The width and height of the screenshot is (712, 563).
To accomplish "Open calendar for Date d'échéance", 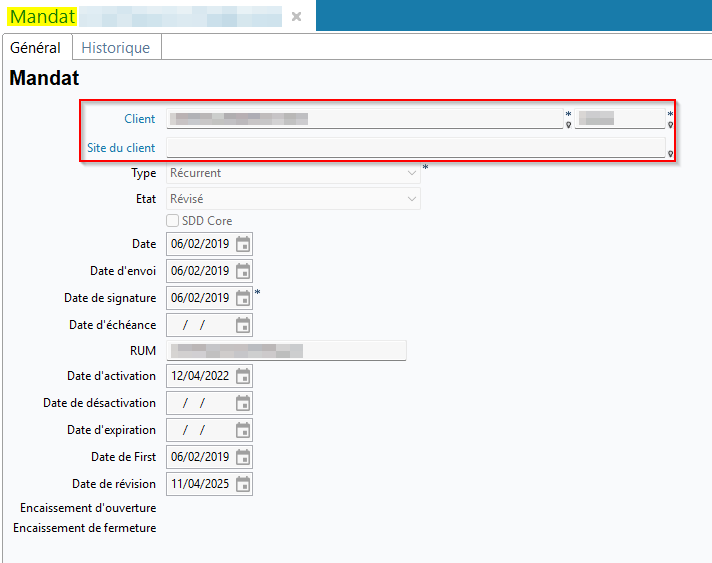I will [x=243, y=325].
